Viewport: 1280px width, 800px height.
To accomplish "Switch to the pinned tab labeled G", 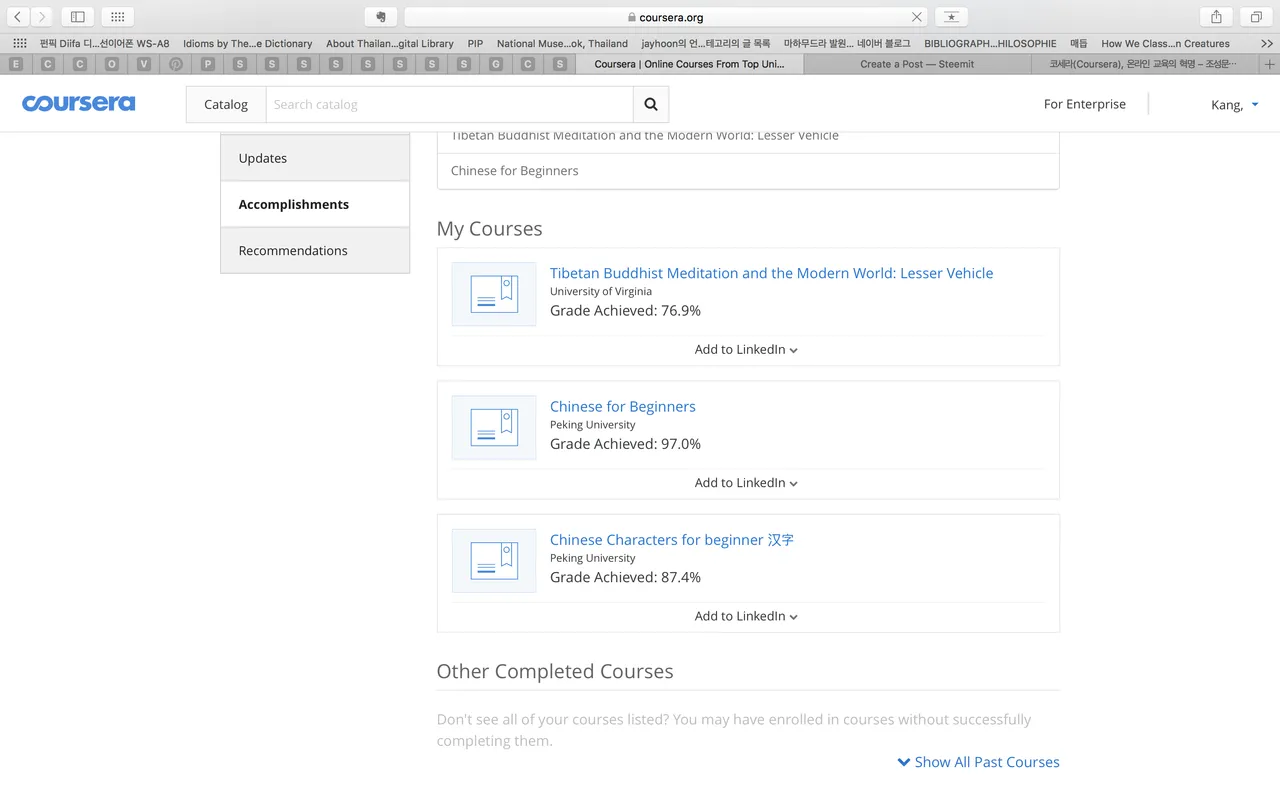I will 496,64.
